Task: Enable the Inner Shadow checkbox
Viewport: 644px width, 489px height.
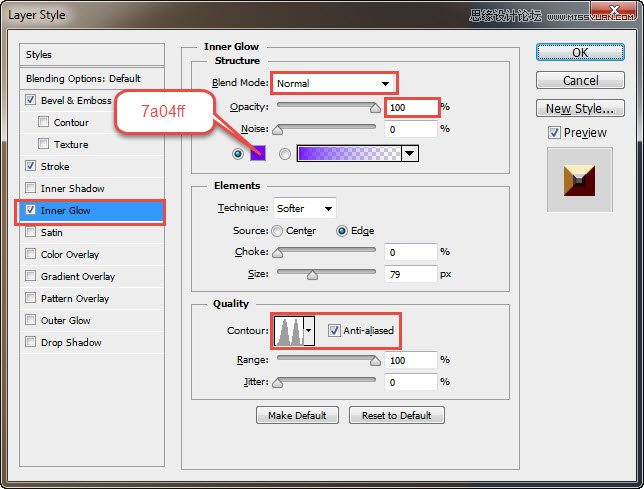Action: pyautogui.click(x=30, y=188)
